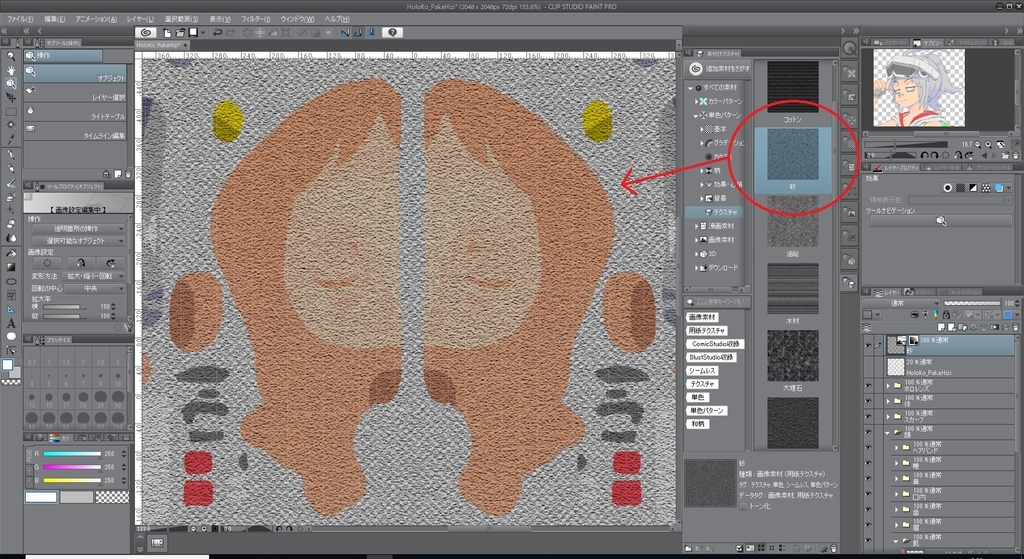Adjust the red R color slider
Screen dimensions: 1024x559
click(x=72, y=454)
